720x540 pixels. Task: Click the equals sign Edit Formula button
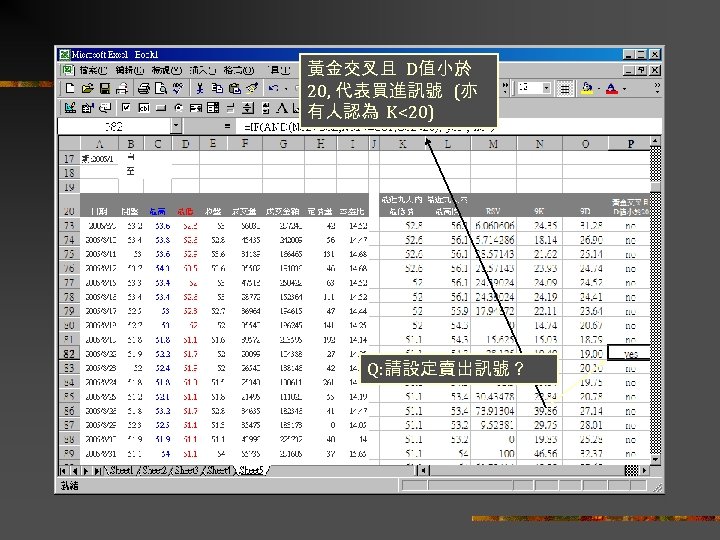[227, 126]
